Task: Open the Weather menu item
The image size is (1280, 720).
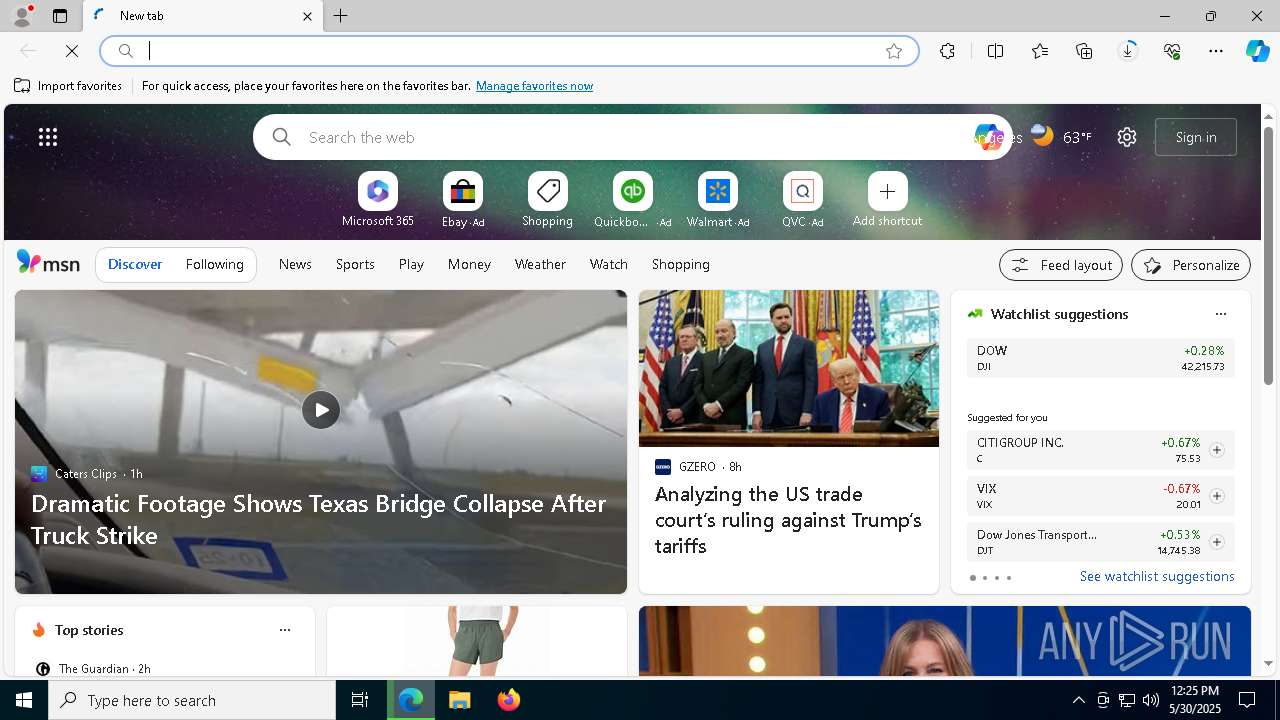Action: pos(540,264)
